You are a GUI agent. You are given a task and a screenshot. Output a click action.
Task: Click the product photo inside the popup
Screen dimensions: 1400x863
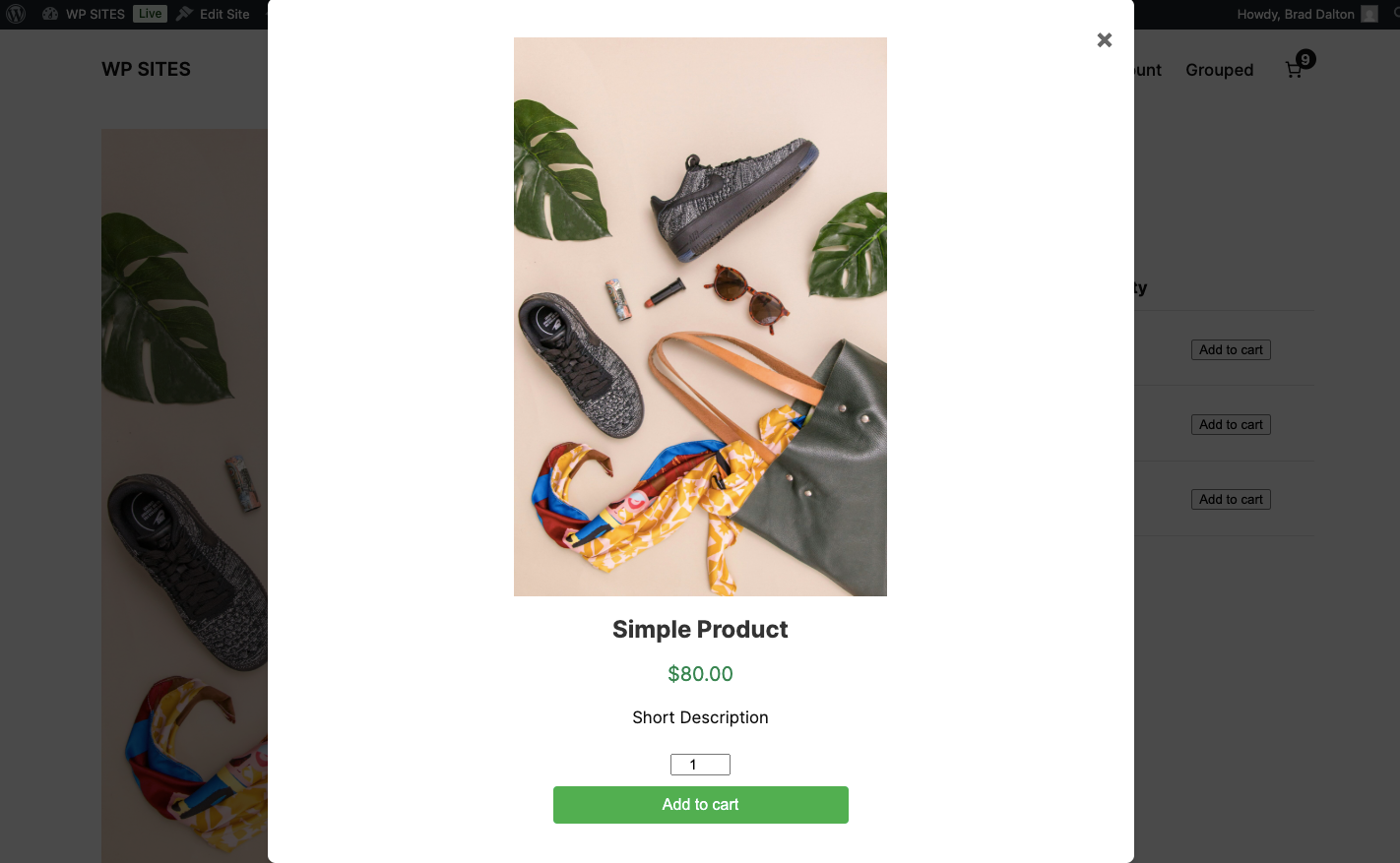coord(700,316)
